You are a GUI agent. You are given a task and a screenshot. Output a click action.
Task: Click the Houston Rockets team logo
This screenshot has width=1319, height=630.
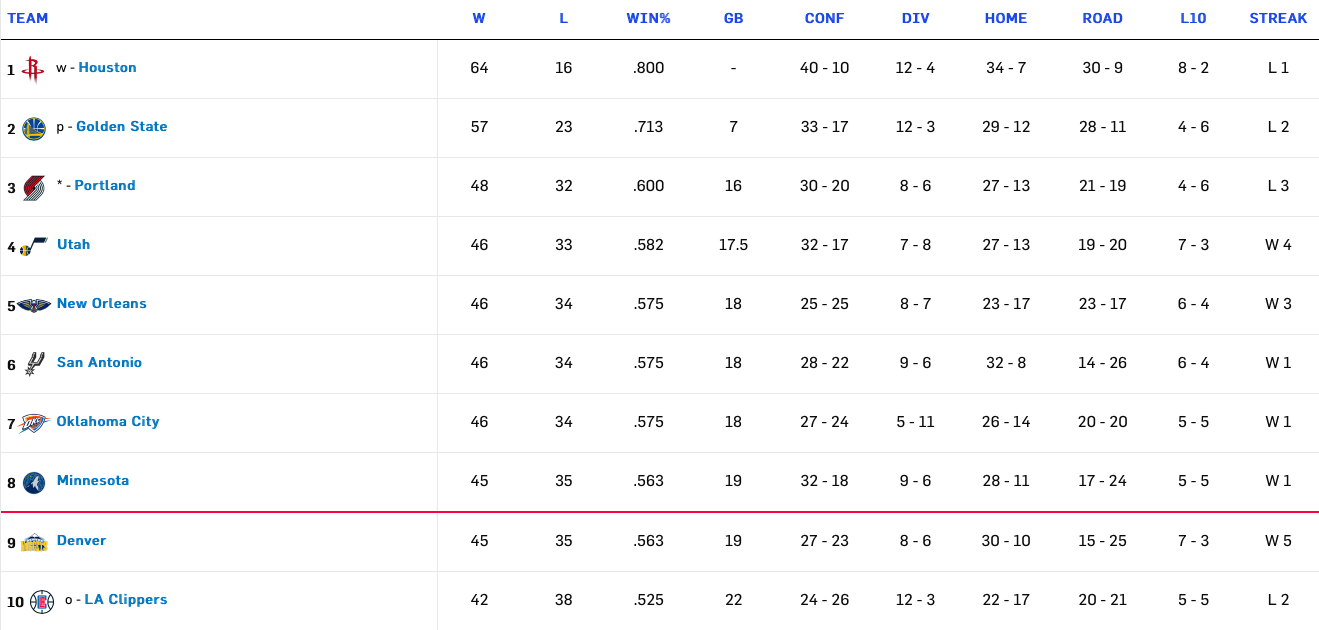point(33,69)
